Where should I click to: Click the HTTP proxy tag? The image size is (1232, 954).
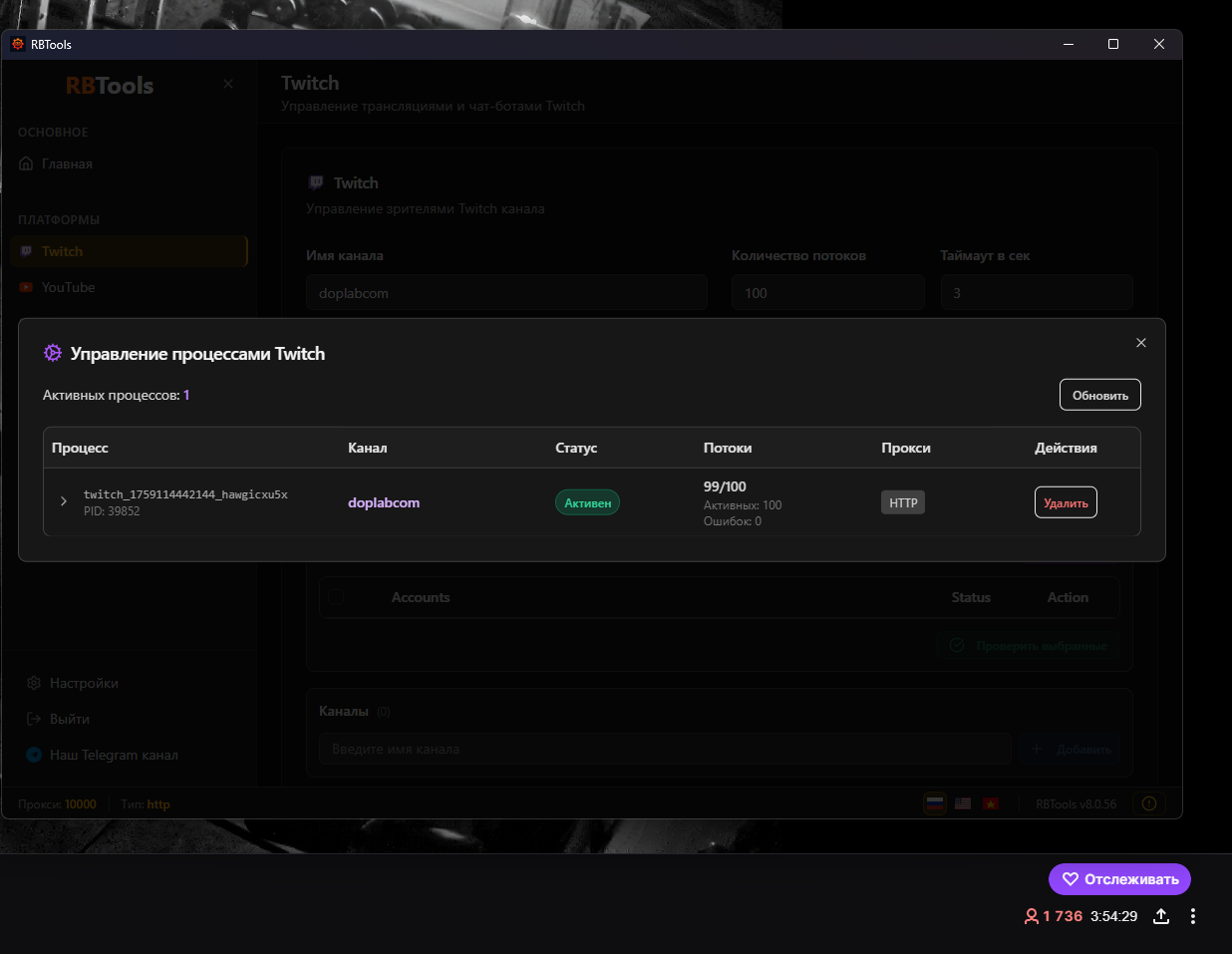(x=903, y=502)
